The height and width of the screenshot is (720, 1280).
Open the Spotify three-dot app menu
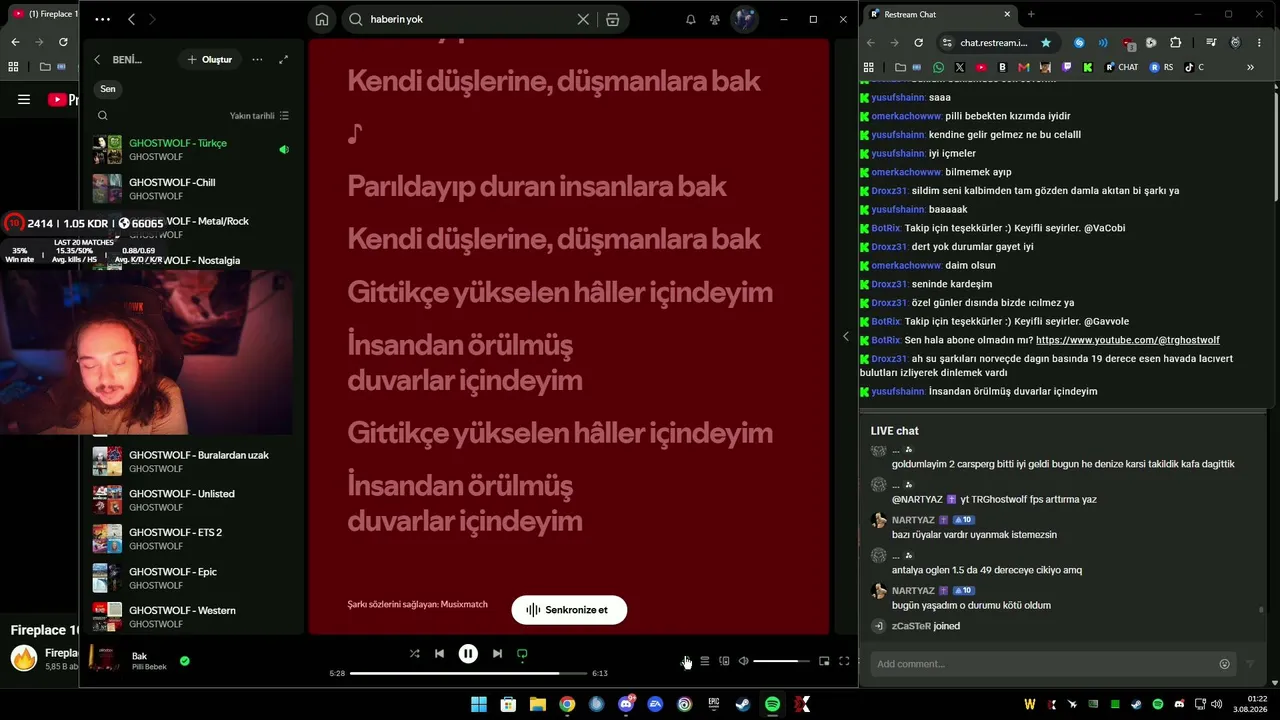pyautogui.click(x=102, y=19)
